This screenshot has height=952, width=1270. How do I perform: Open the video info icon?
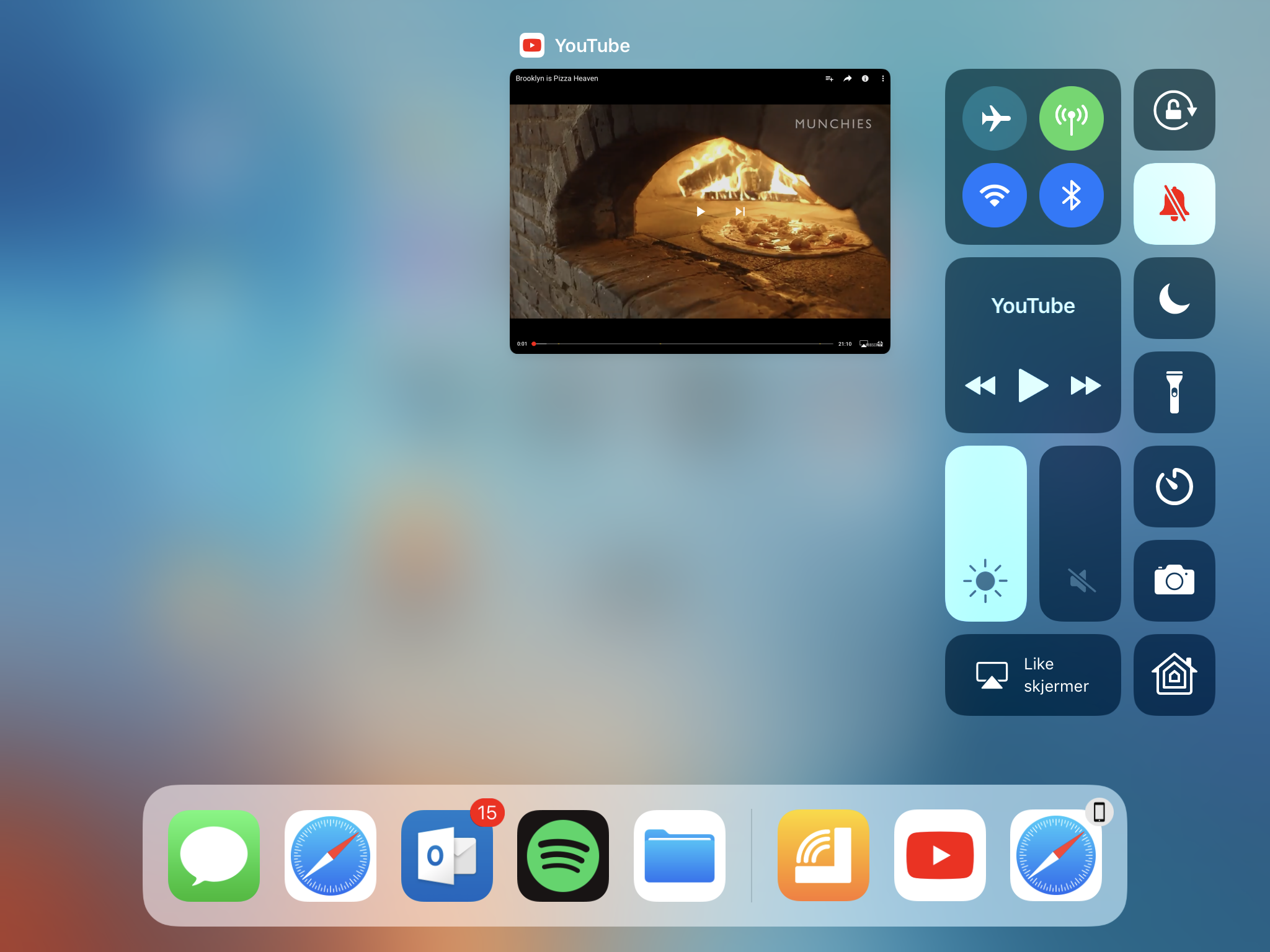[865, 79]
